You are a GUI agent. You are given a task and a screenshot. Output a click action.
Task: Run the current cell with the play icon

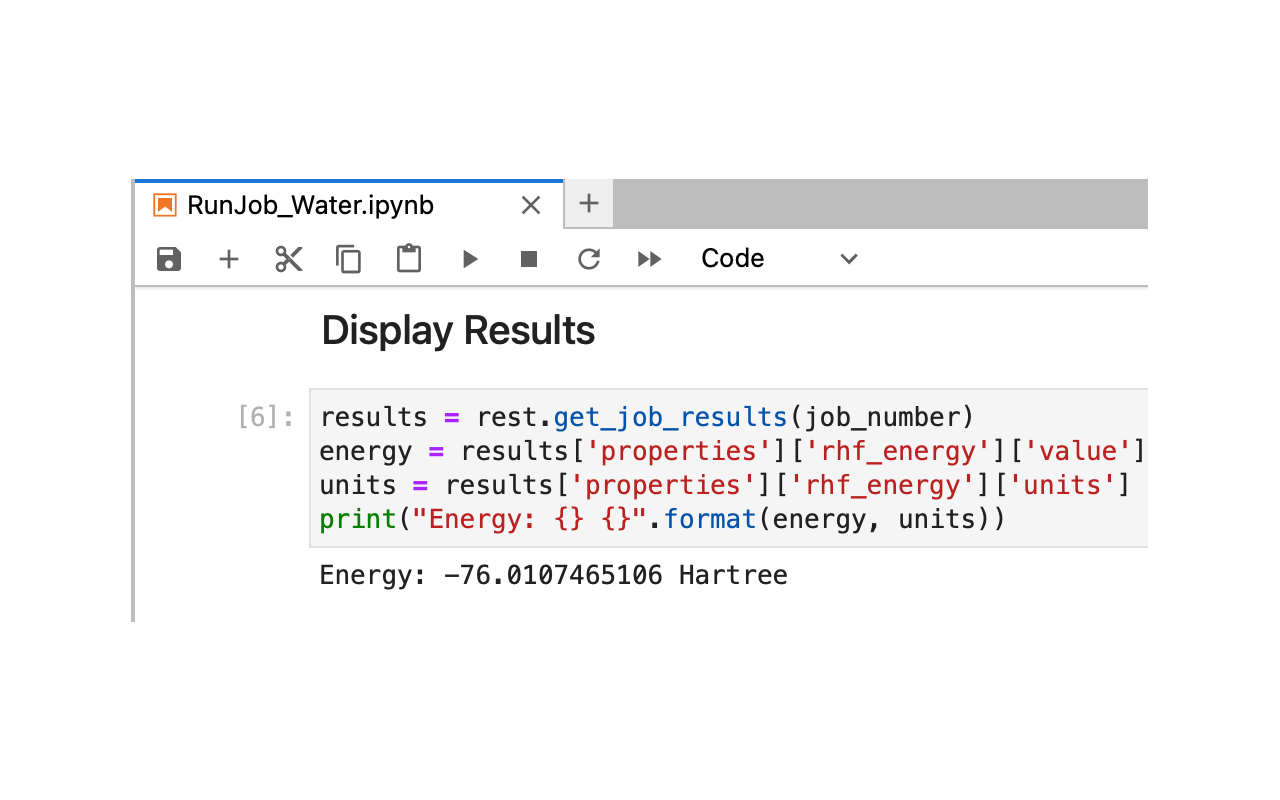click(469, 258)
